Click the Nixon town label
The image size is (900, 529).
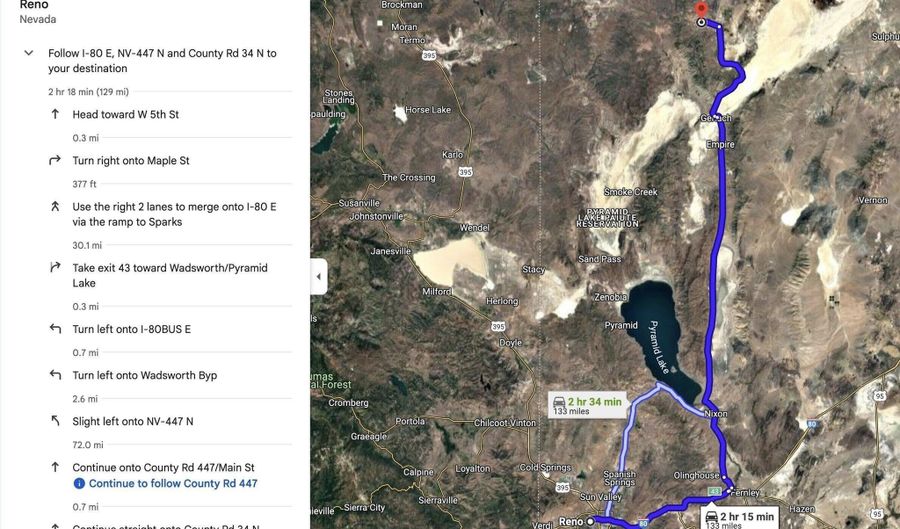[x=716, y=414]
